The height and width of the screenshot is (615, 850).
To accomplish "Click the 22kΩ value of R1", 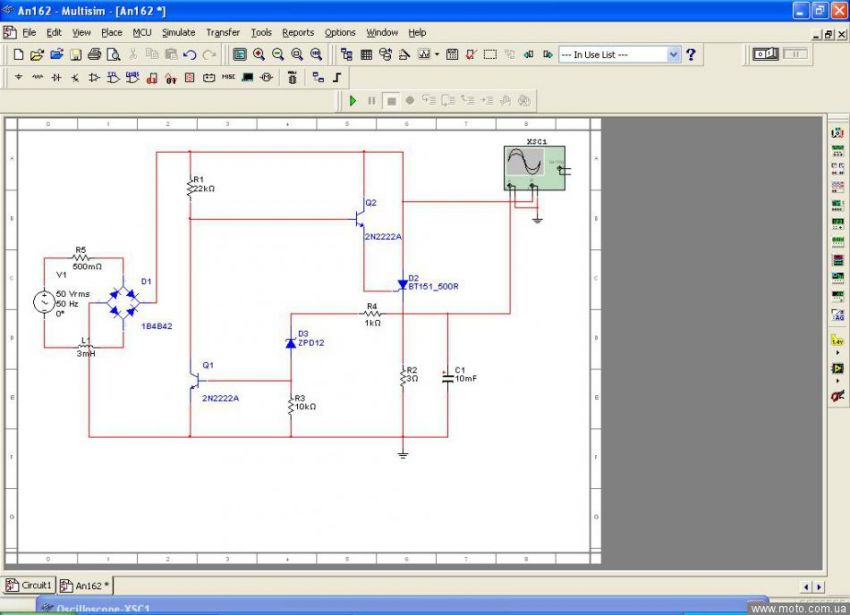I will click(x=204, y=189).
